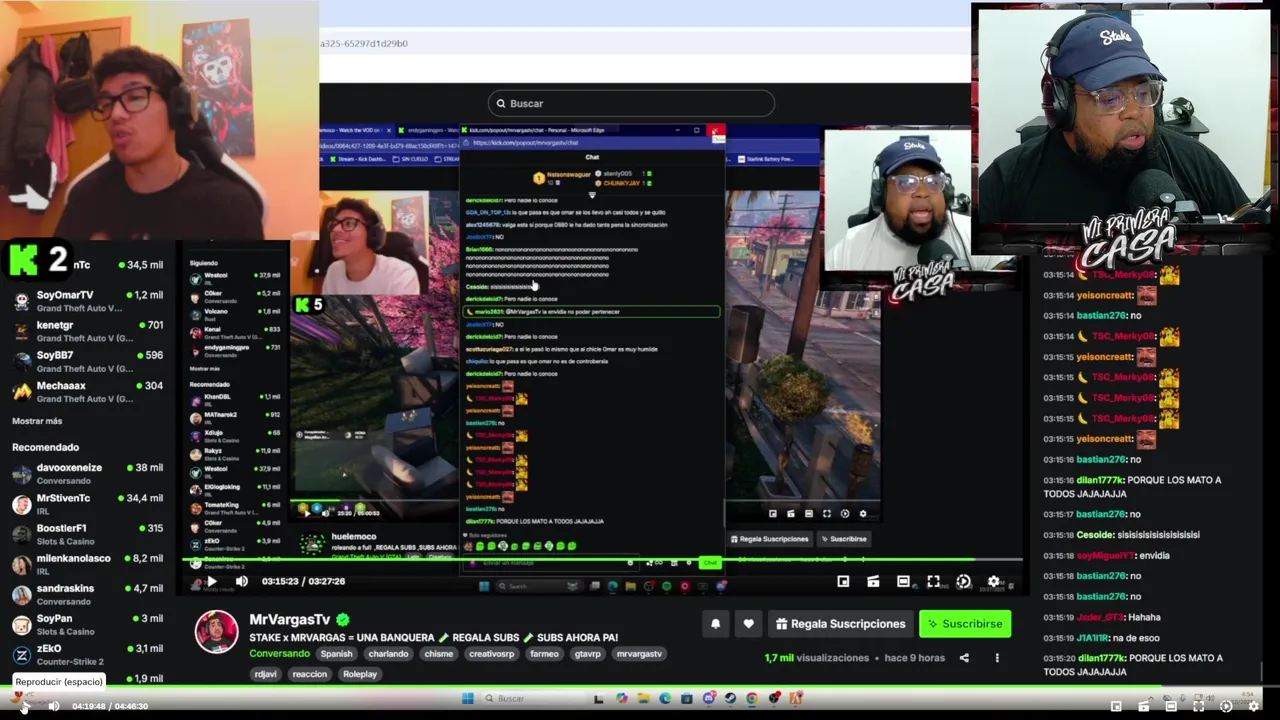Open MrStivenTc recommended channel
This screenshot has width=1280, height=720.
click(x=88, y=504)
